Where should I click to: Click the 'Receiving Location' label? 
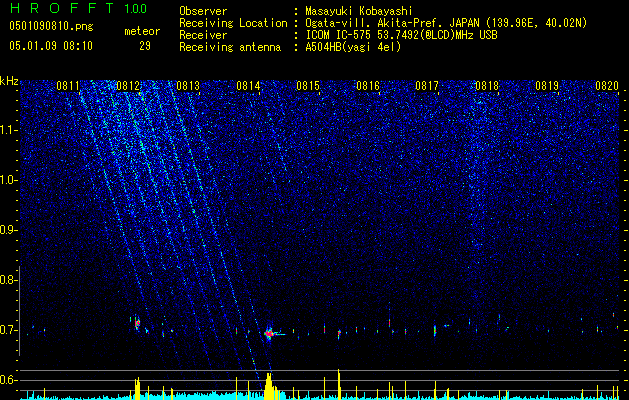click(233, 23)
